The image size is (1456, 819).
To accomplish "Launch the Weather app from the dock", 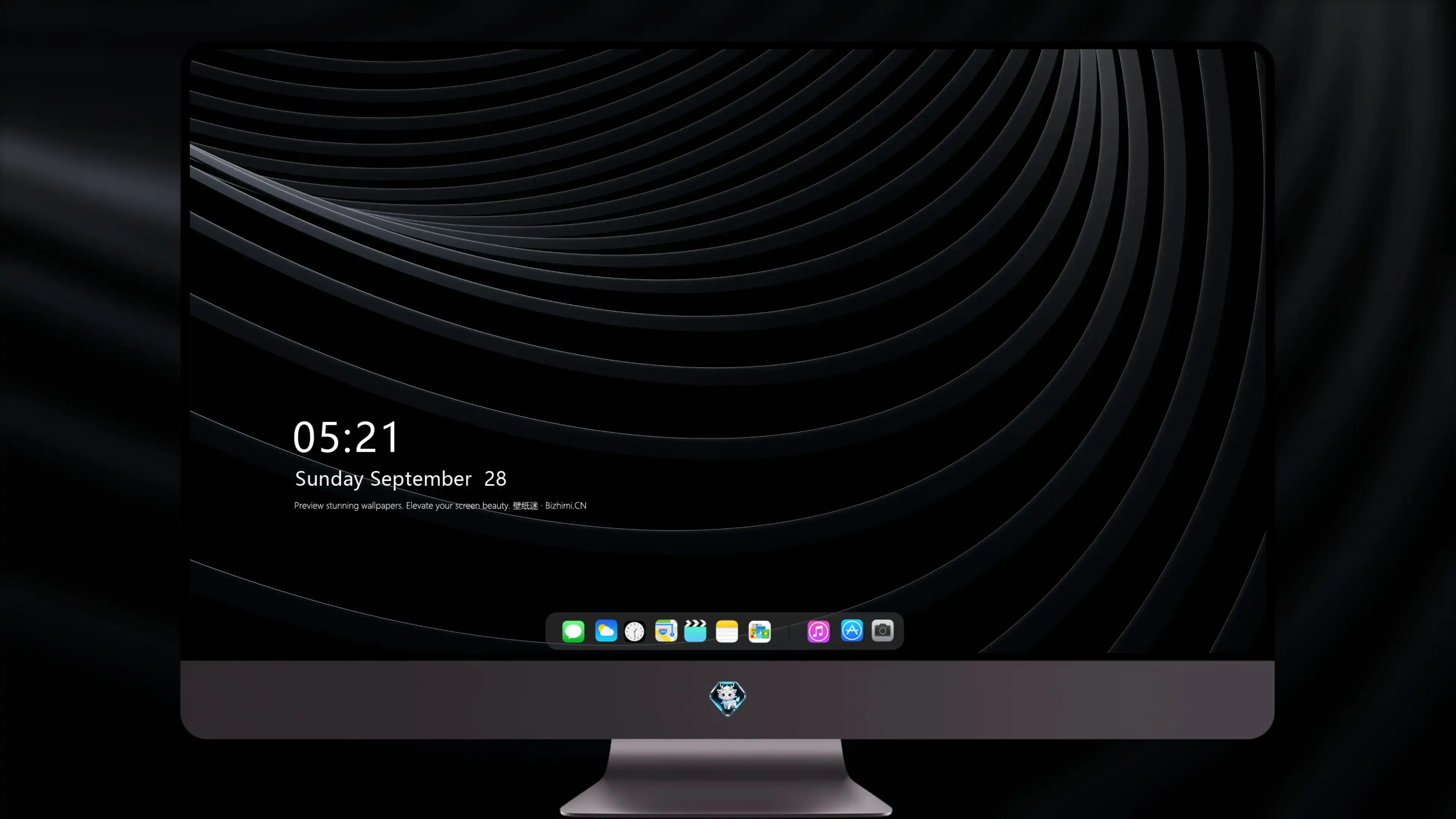I will coord(606,631).
